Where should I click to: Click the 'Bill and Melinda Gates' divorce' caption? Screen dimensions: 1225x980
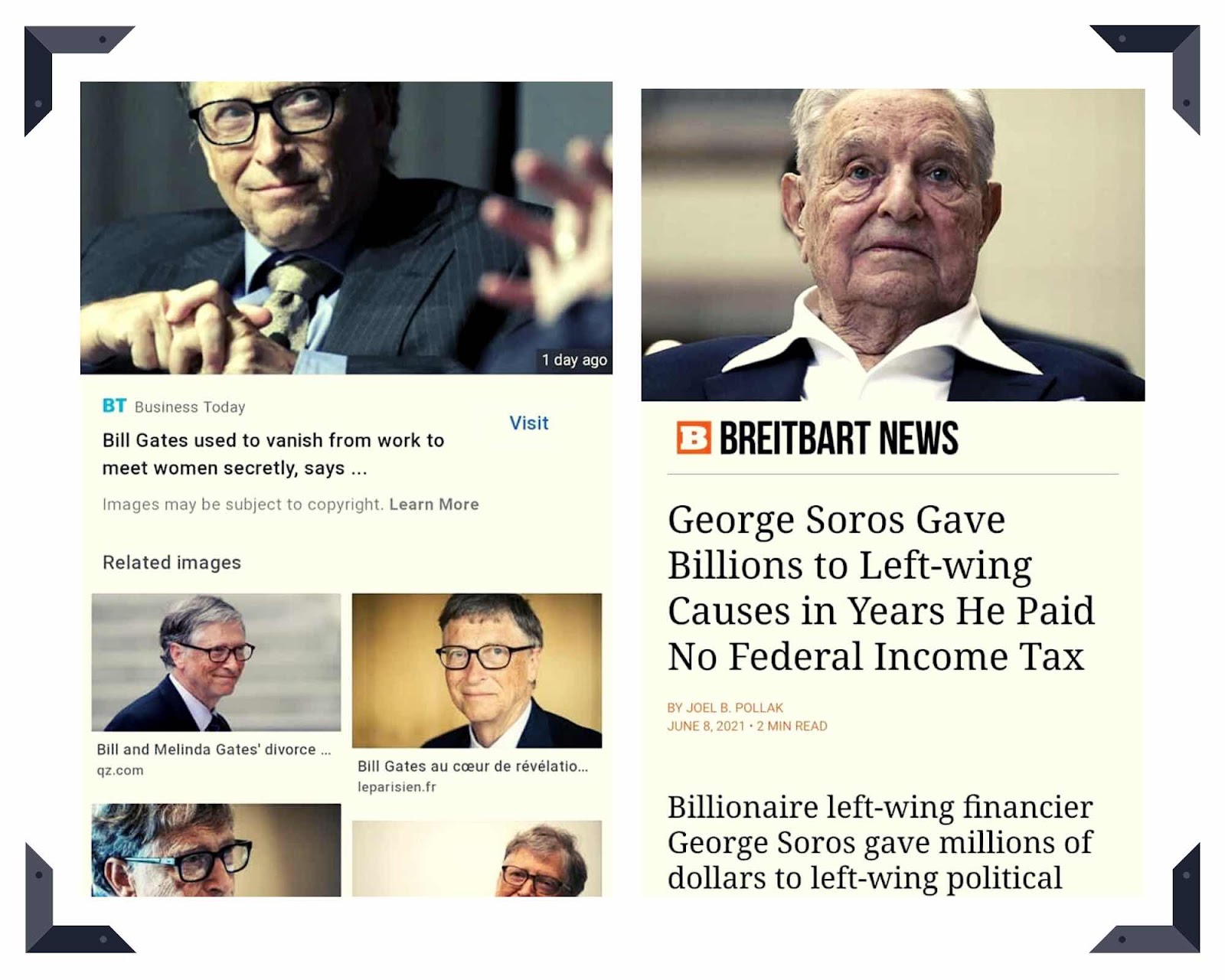[x=214, y=750]
